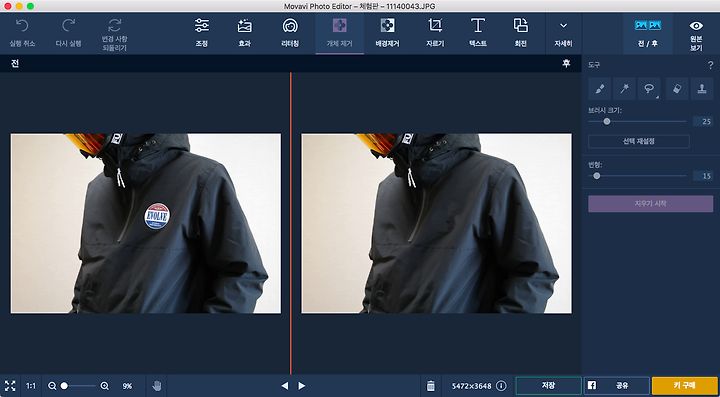Click the Redo (다시 실행) icon
Image resolution: width=720 pixels, height=397 pixels.
[x=68, y=25]
